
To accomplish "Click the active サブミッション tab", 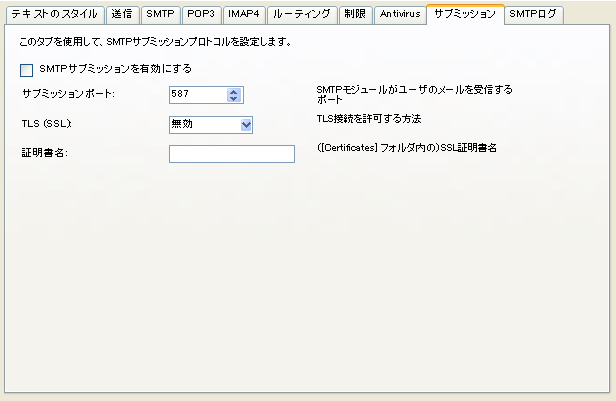I will 464,15.
